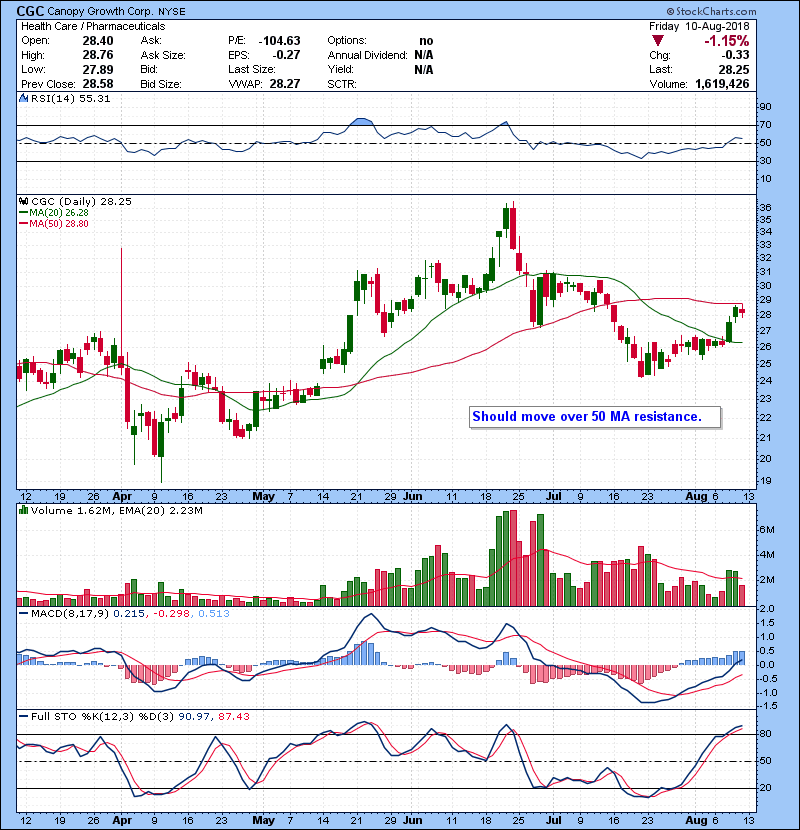Image resolution: width=800 pixels, height=830 pixels.
Task: Click the percent change -1.15%
Action: [x=726, y=41]
